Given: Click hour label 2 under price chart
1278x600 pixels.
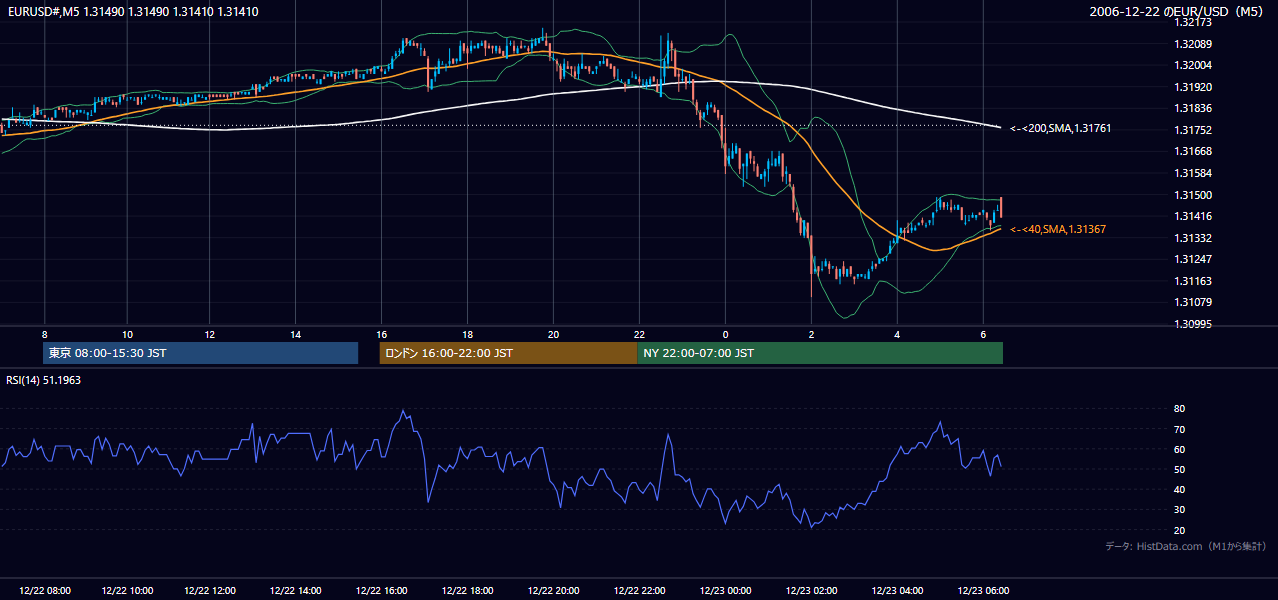Looking at the screenshot, I should [811, 334].
